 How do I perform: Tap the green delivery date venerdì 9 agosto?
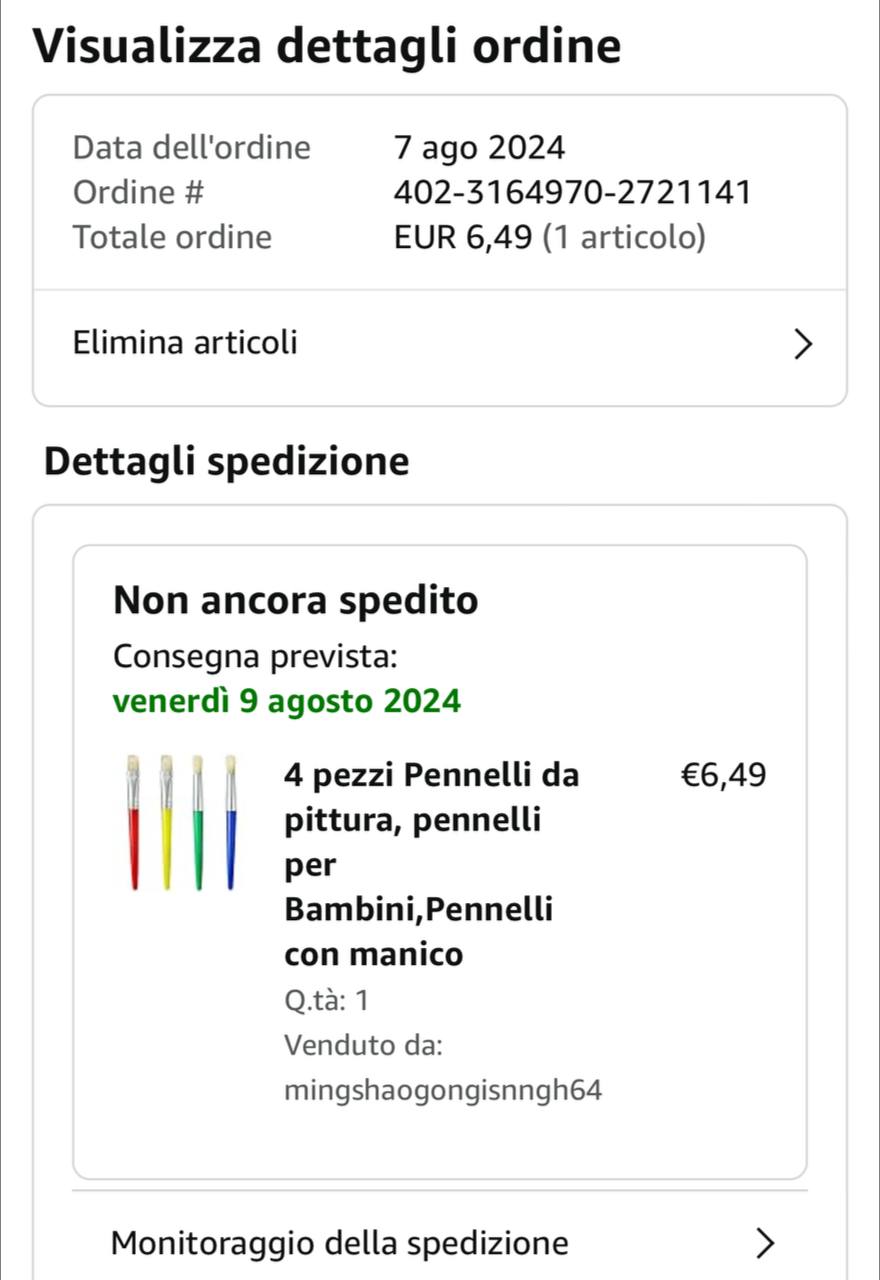(x=287, y=701)
